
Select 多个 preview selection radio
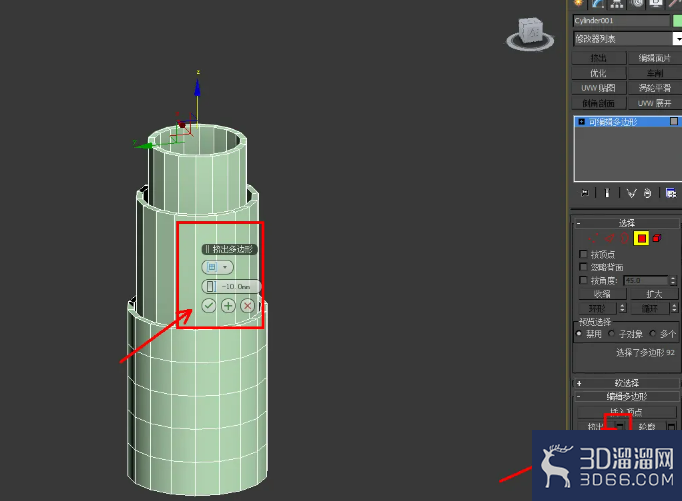point(652,334)
